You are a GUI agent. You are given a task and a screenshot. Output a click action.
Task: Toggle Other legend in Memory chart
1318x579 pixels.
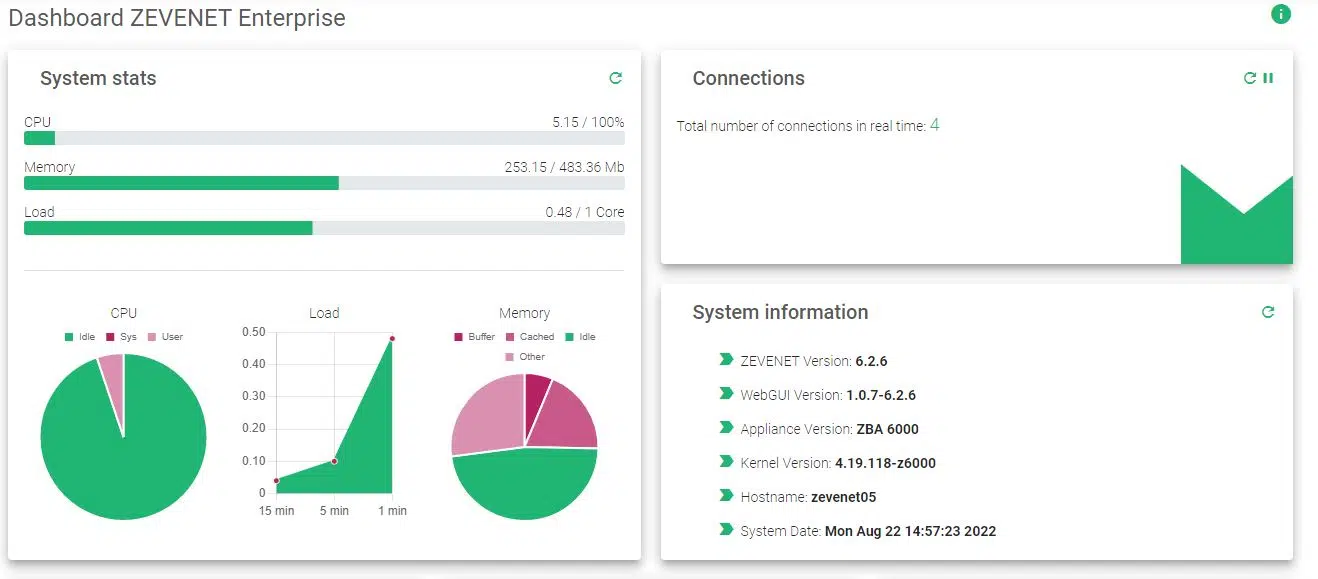(524, 357)
